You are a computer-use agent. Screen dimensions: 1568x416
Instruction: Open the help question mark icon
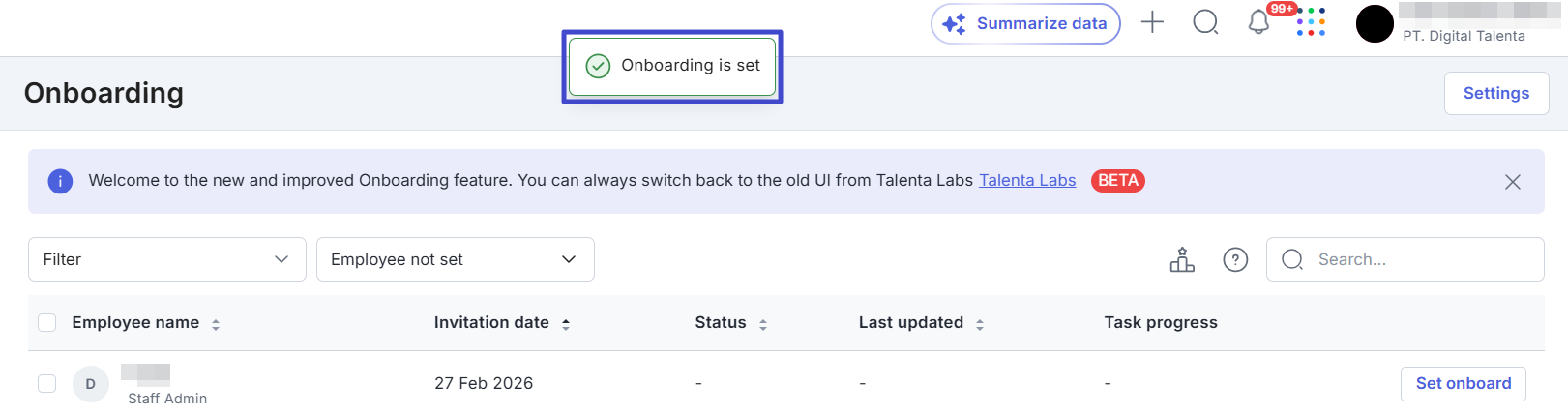coord(1235,259)
